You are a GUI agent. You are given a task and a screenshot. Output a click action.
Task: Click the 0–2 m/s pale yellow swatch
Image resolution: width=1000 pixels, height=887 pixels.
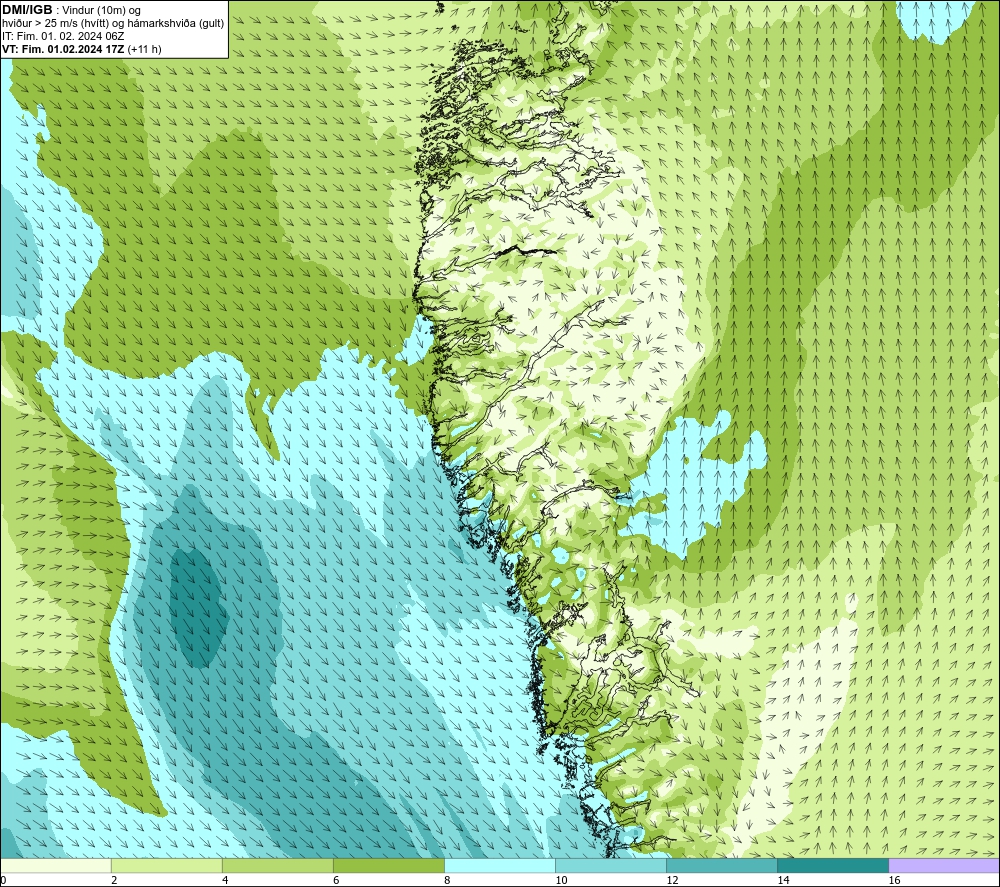tap(55, 865)
